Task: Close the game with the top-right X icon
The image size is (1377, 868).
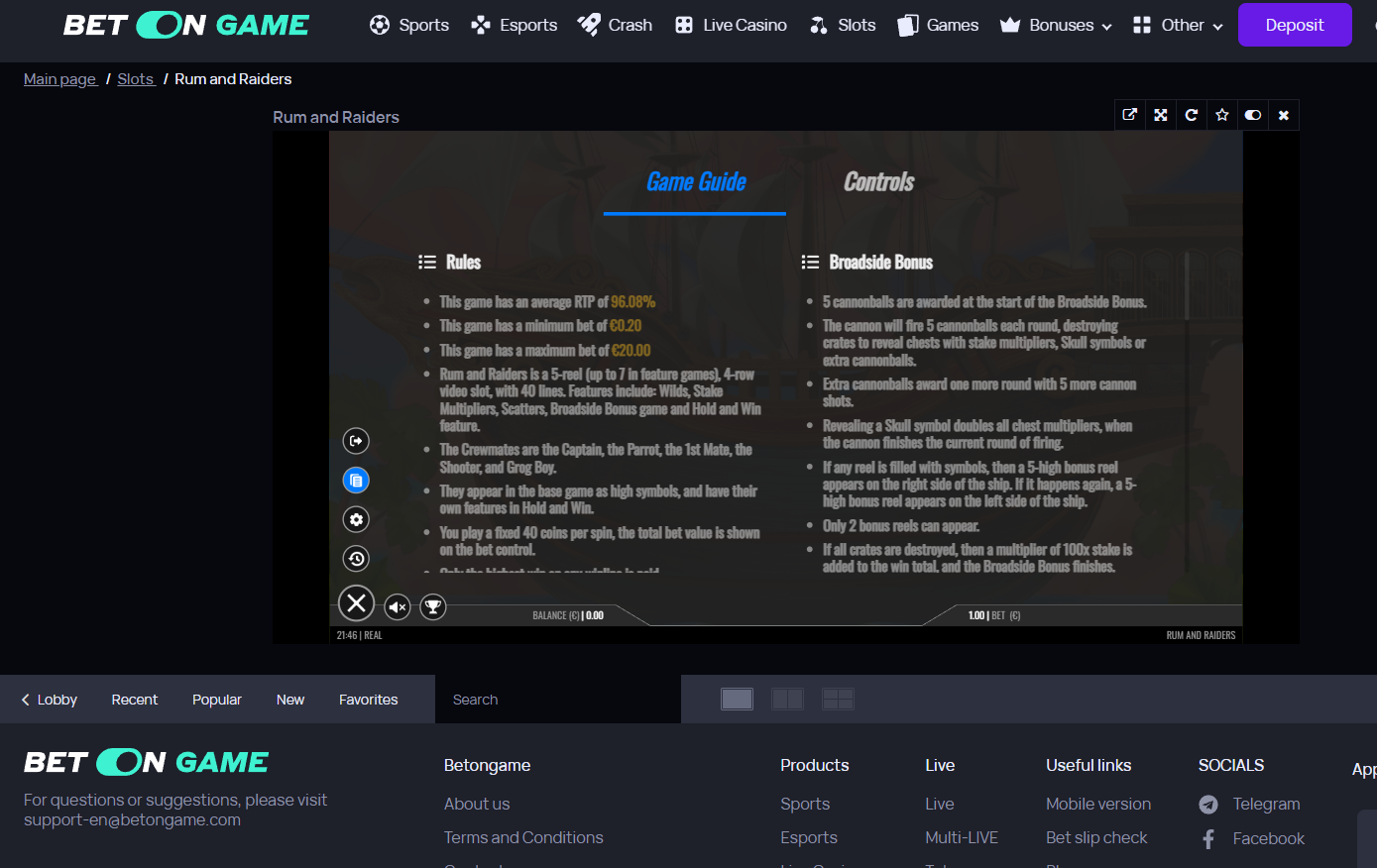Action: (x=1284, y=115)
